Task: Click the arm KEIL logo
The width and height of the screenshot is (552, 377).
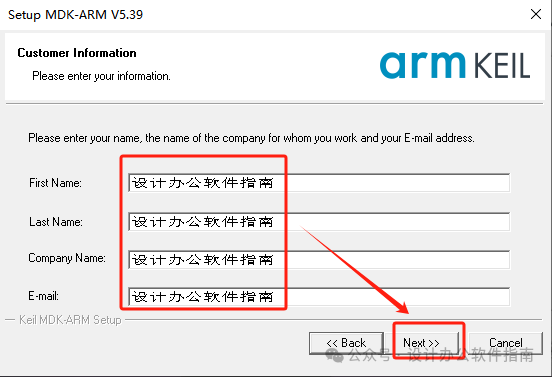Action: tap(455, 65)
